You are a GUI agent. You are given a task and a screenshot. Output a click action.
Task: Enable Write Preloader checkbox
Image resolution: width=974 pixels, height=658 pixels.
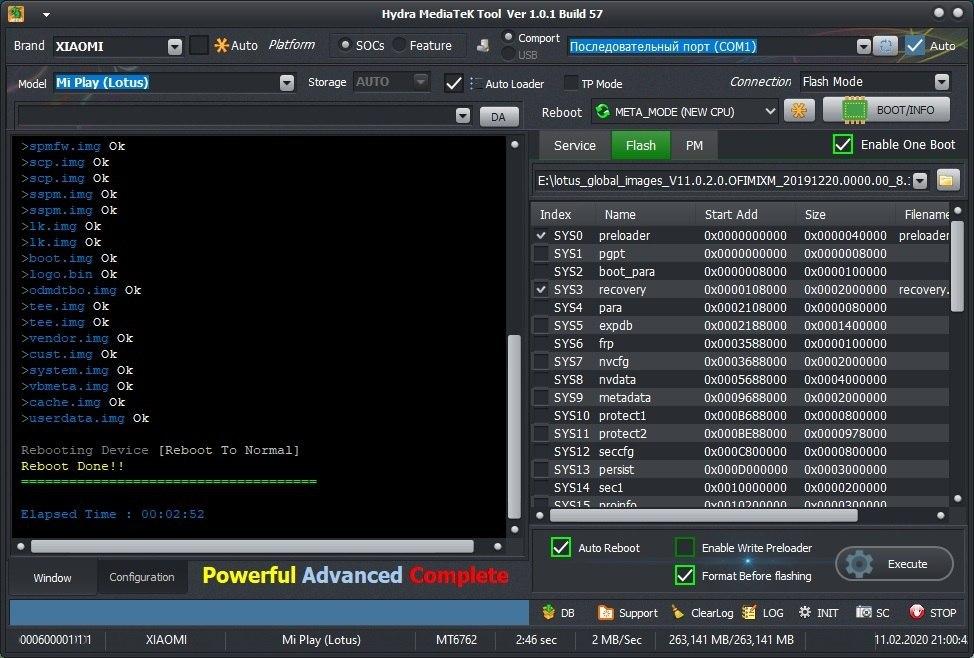pos(685,547)
